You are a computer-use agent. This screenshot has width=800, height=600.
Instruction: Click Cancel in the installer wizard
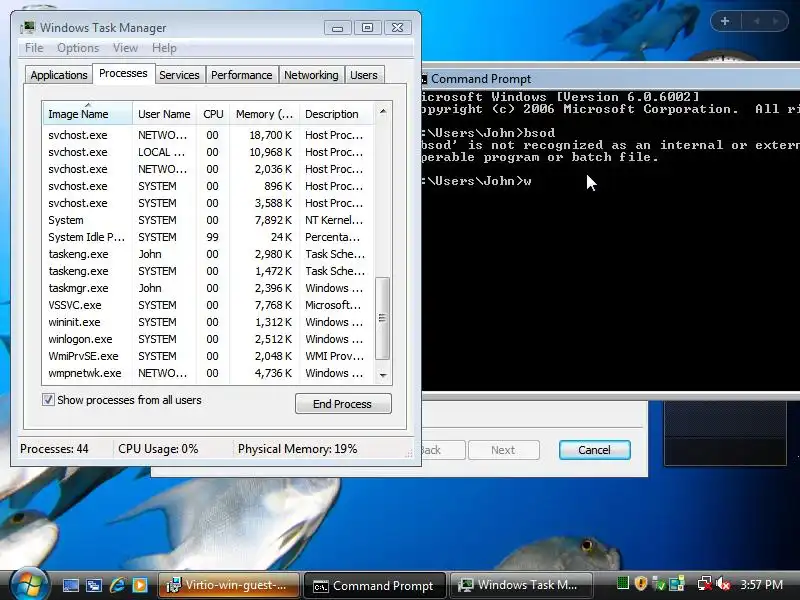click(x=594, y=450)
